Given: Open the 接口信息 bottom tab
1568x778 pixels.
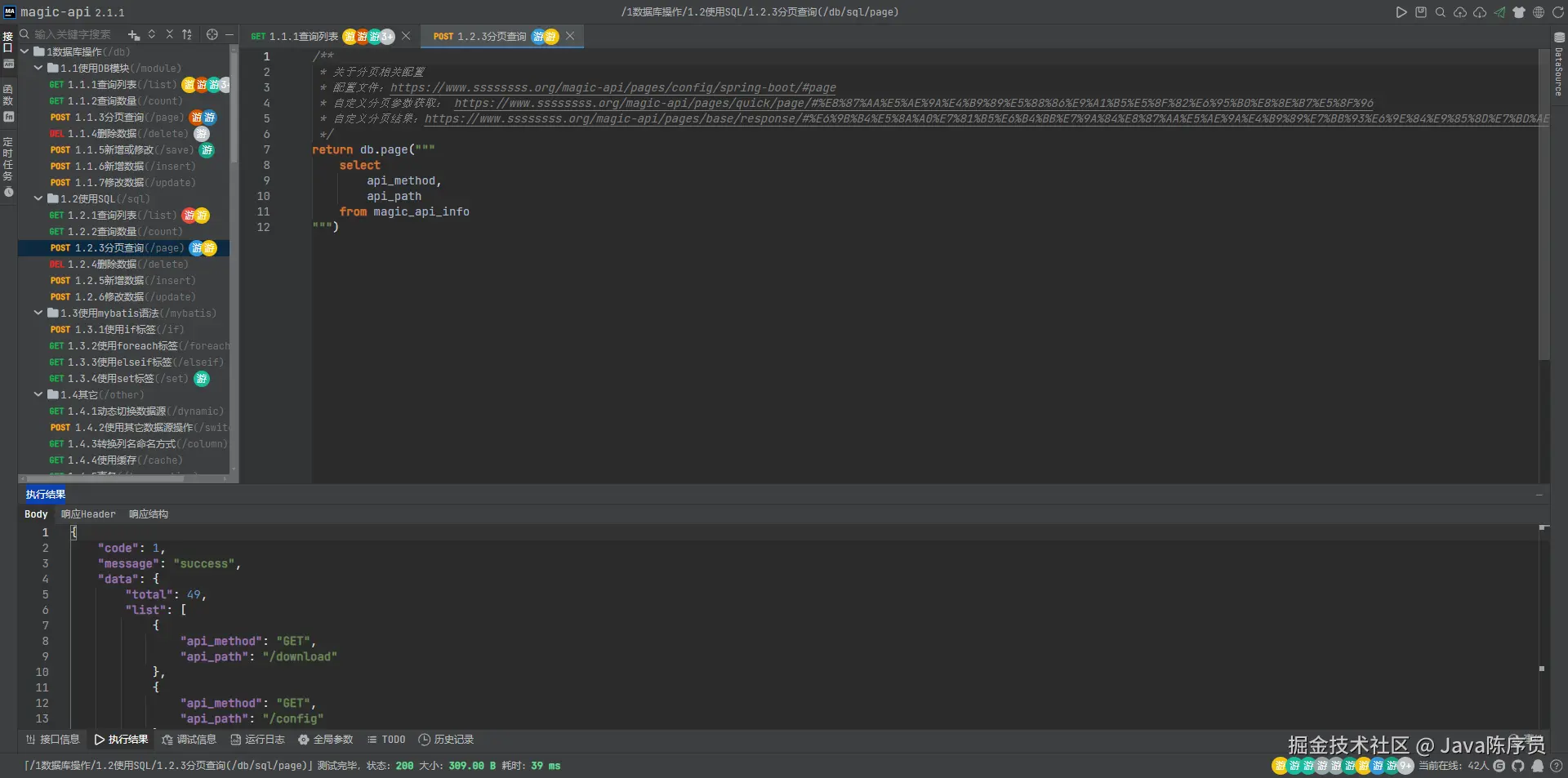Looking at the screenshot, I should point(53,740).
